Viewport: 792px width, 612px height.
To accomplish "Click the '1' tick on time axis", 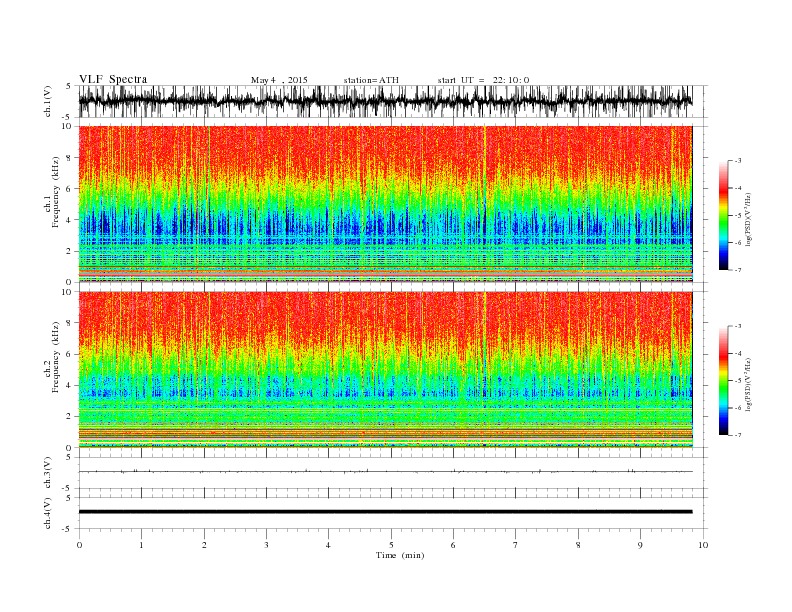I will point(141,545).
